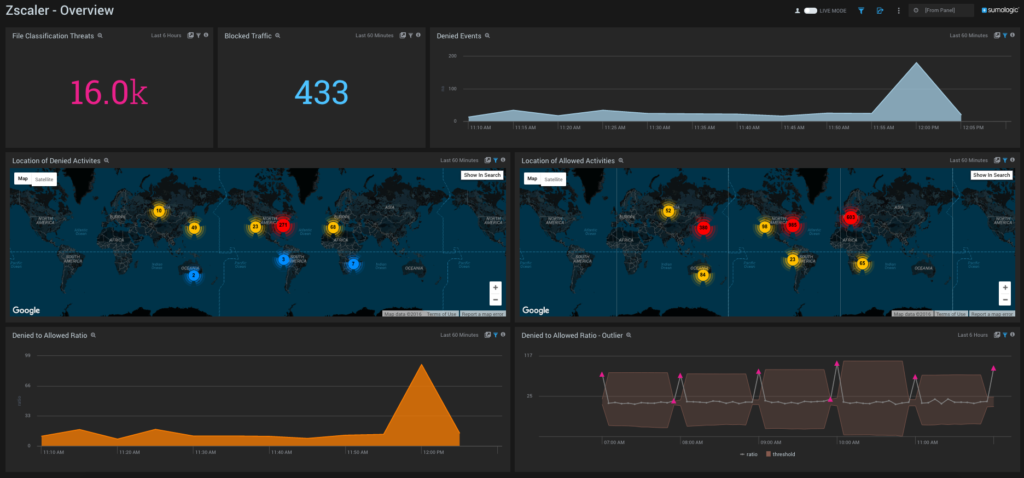Select Satellite view on denied activities map

coord(44,179)
